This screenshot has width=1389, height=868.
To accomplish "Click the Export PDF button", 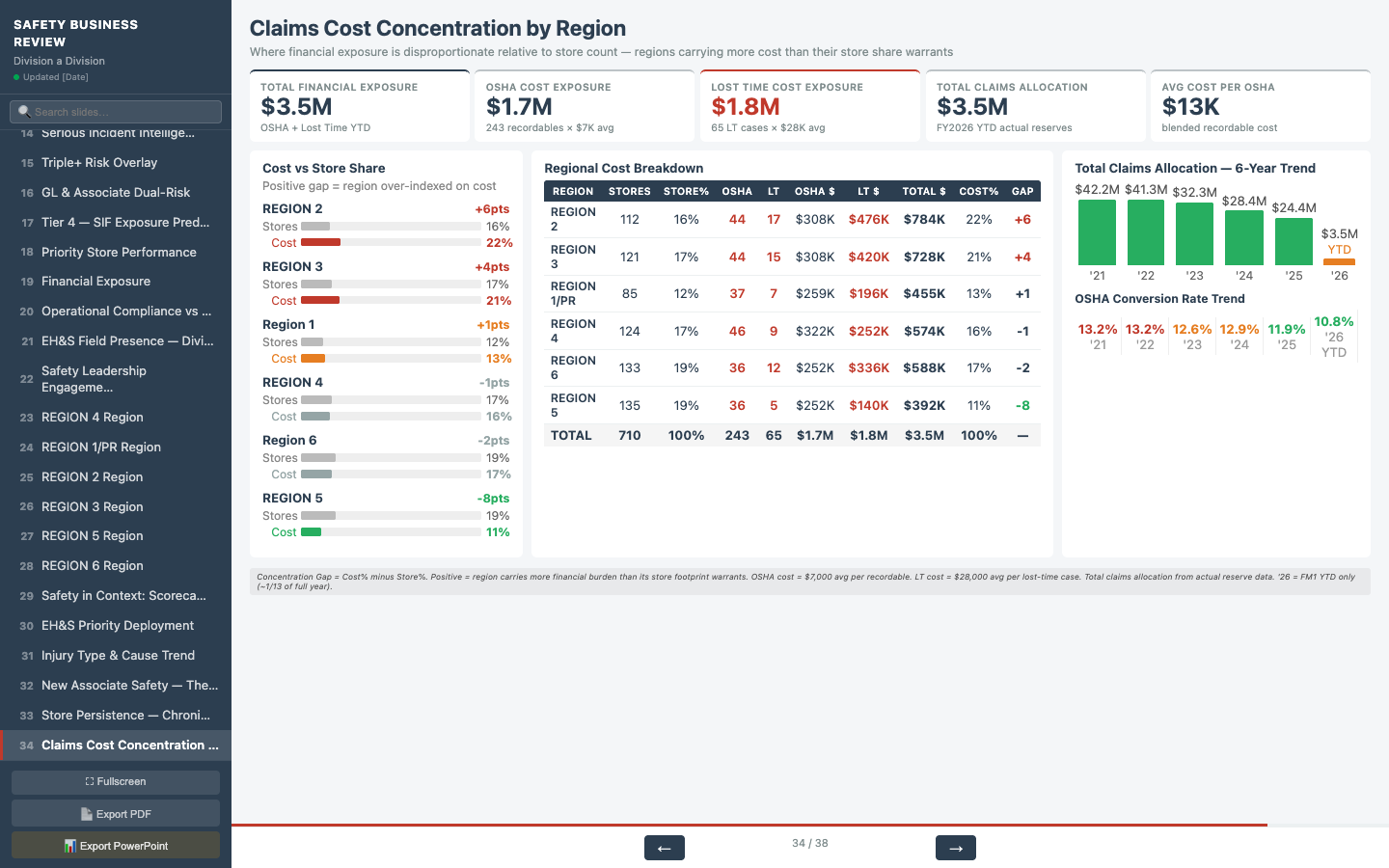I will coord(116,813).
